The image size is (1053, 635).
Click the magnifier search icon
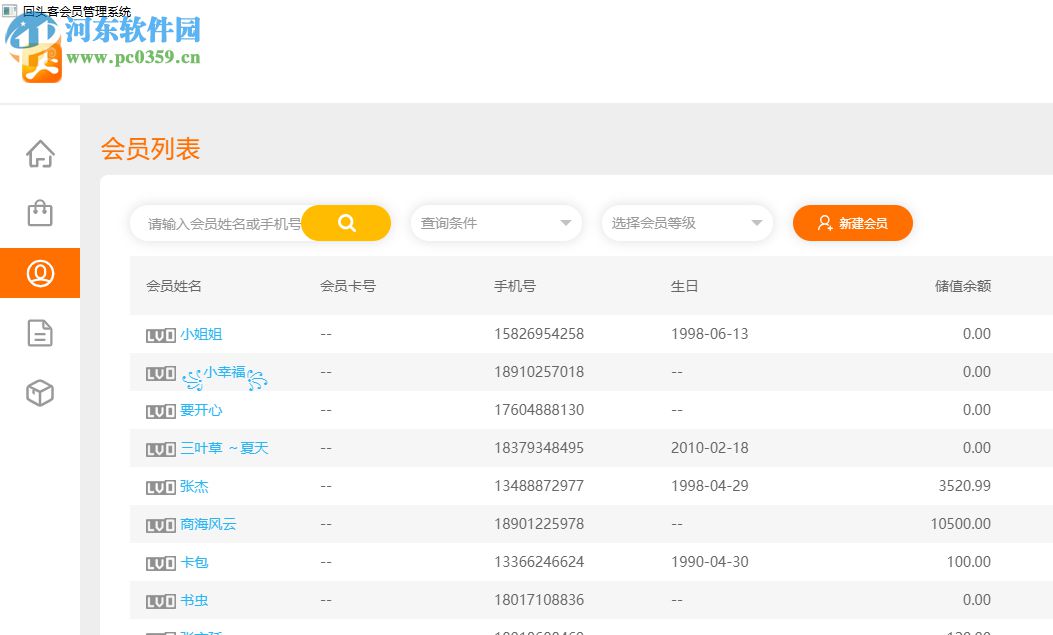pos(345,223)
